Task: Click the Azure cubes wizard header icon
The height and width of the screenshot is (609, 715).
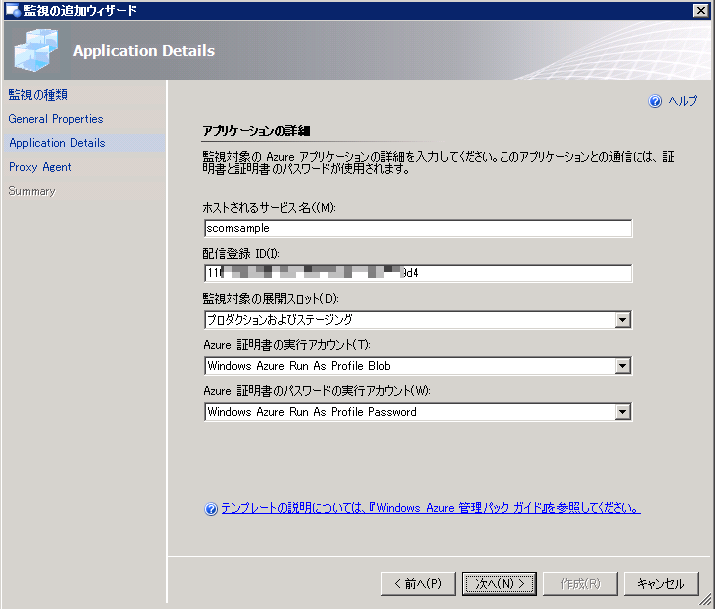Action: 36,50
